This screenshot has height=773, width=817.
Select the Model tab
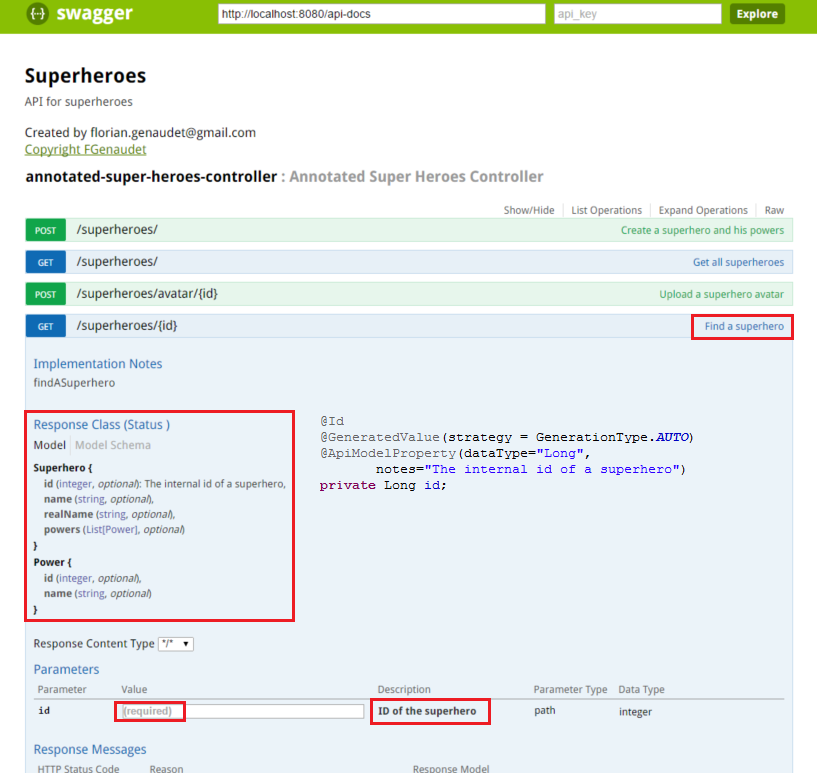click(x=49, y=445)
